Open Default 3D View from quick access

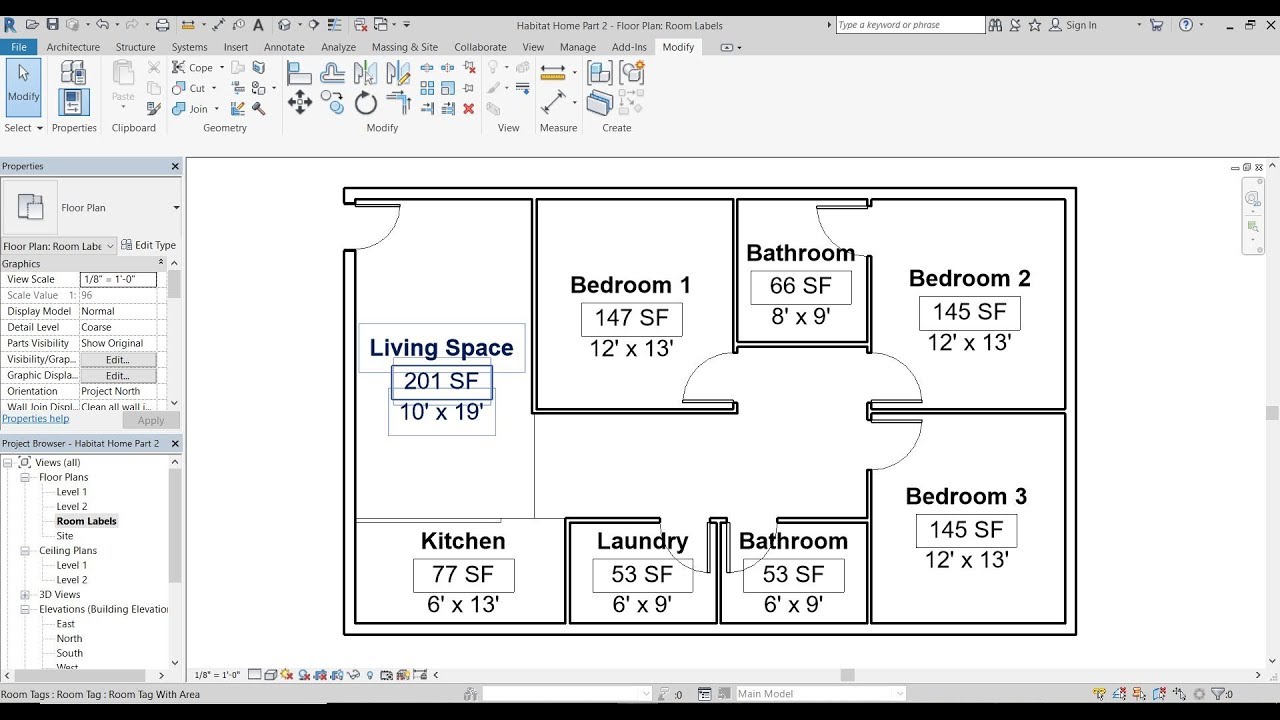tap(285, 25)
